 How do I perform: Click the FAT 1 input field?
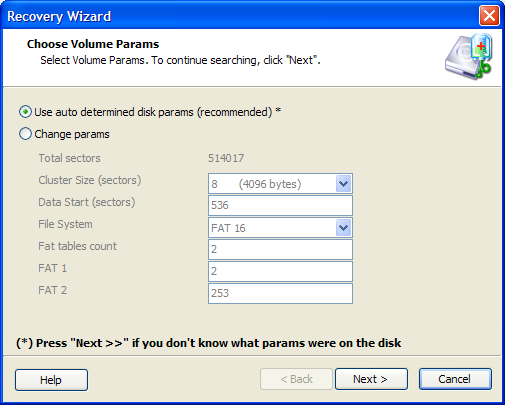click(280, 271)
